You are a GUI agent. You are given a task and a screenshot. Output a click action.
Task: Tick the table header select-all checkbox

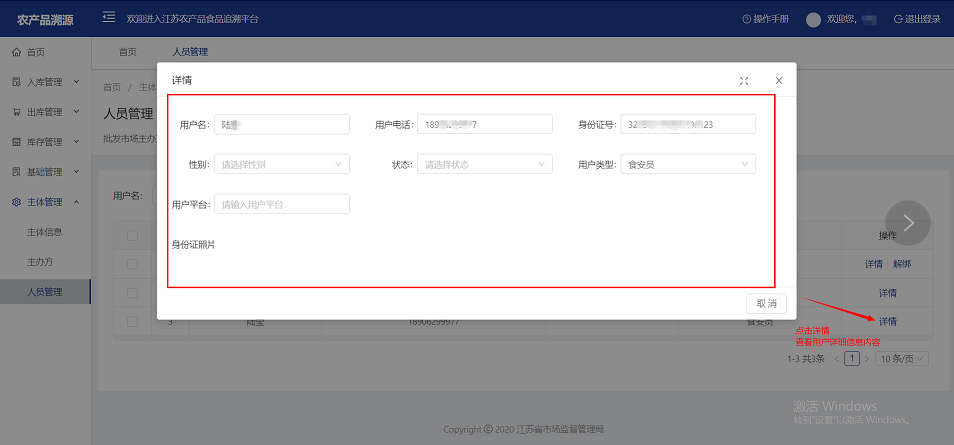click(x=132, y=236)
